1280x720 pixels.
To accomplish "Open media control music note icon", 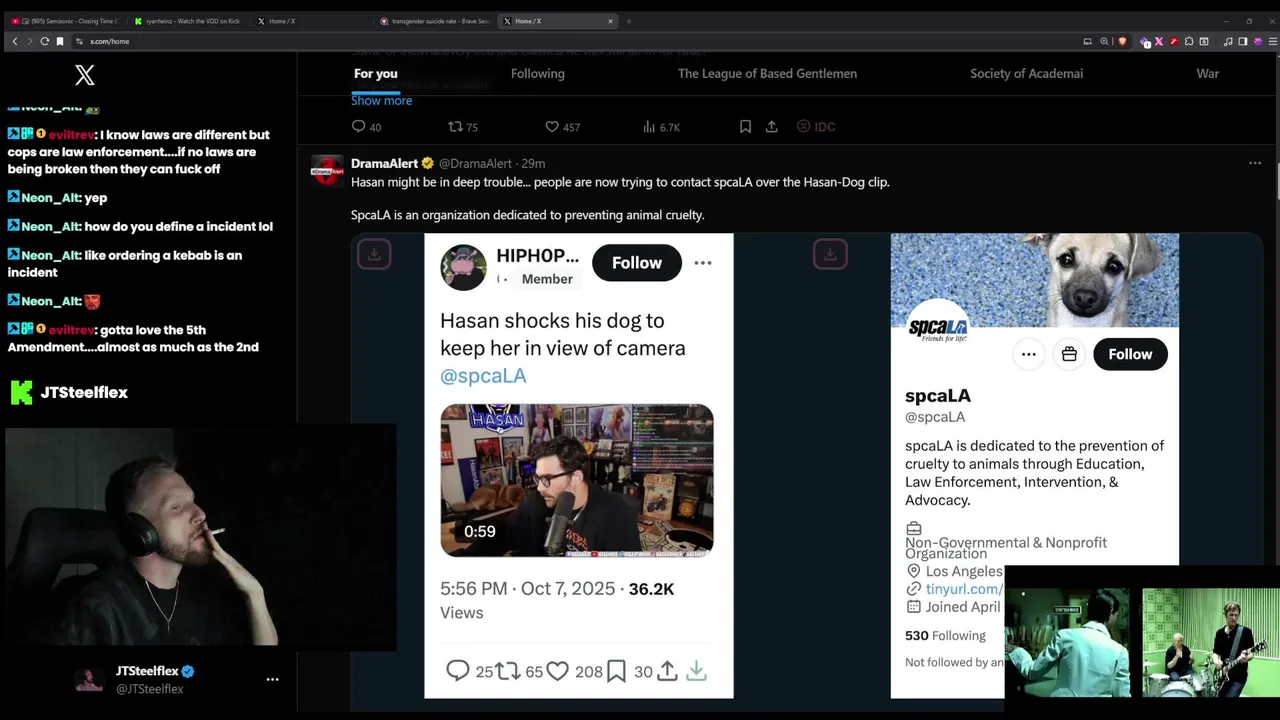I will point(1228,41).
